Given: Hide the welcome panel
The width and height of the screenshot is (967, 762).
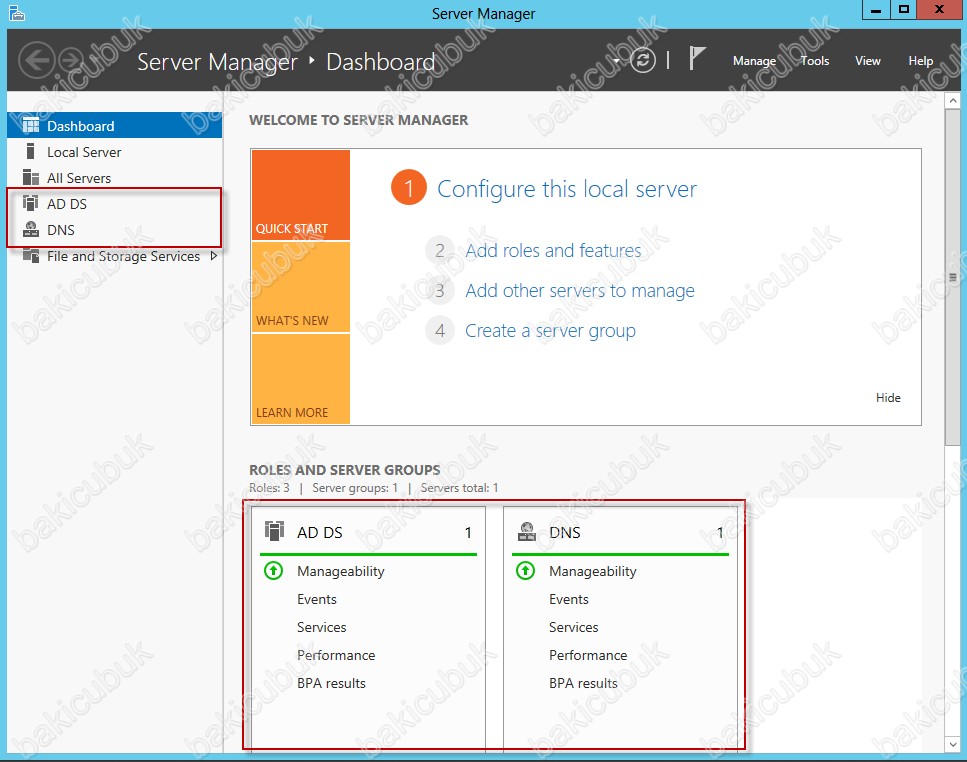Looking at the screenshot, I should coord(888,398).
